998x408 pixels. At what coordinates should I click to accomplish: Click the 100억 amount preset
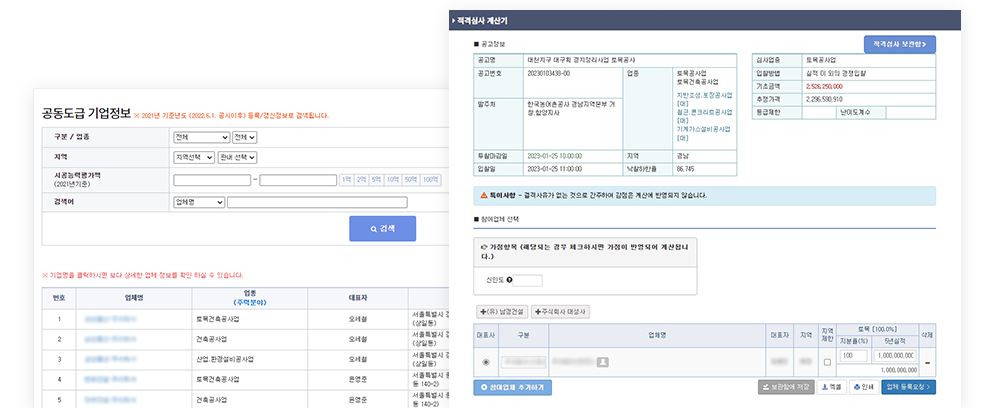pos(430,180)
